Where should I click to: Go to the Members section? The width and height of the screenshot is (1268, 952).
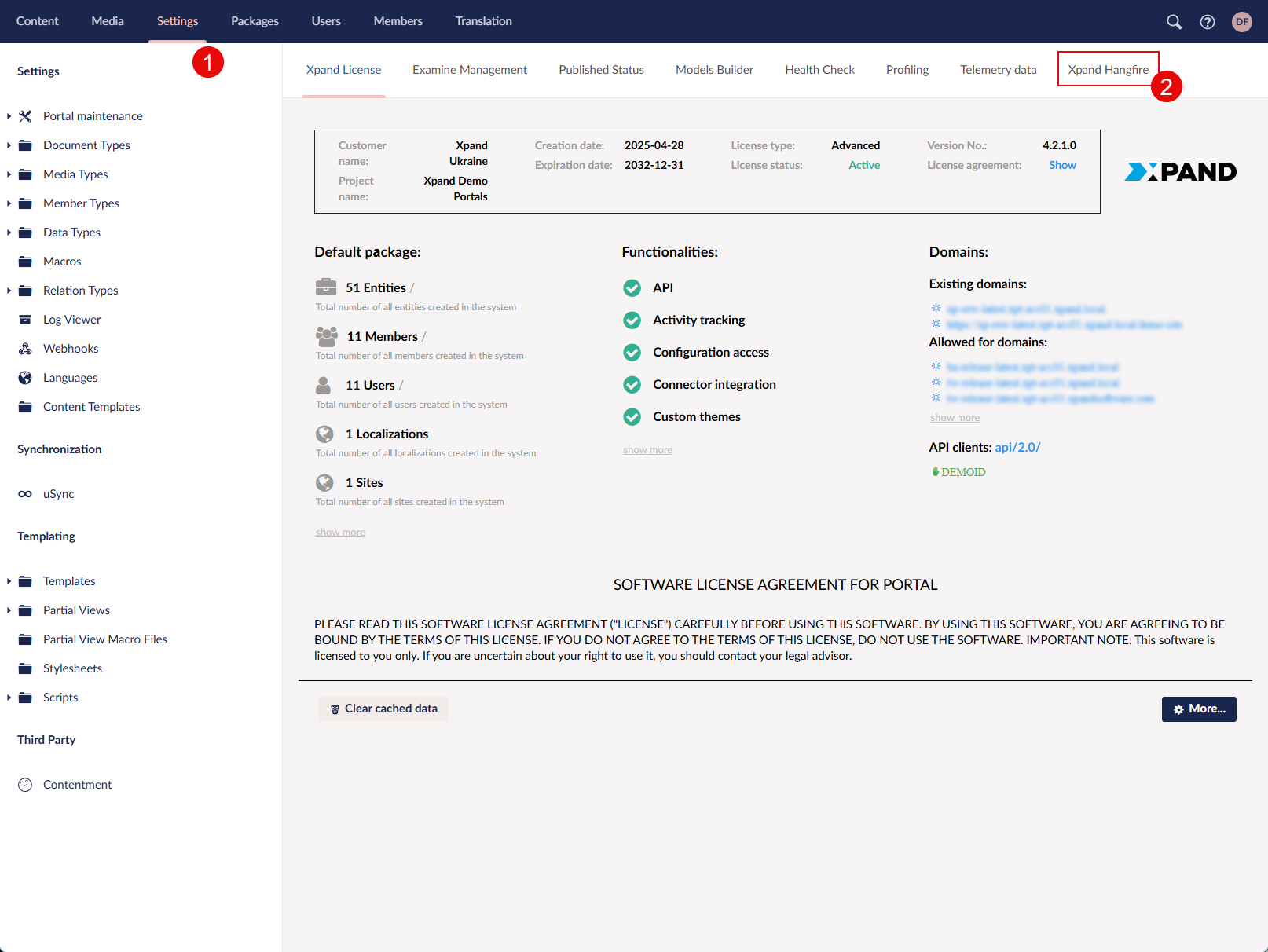398,21
